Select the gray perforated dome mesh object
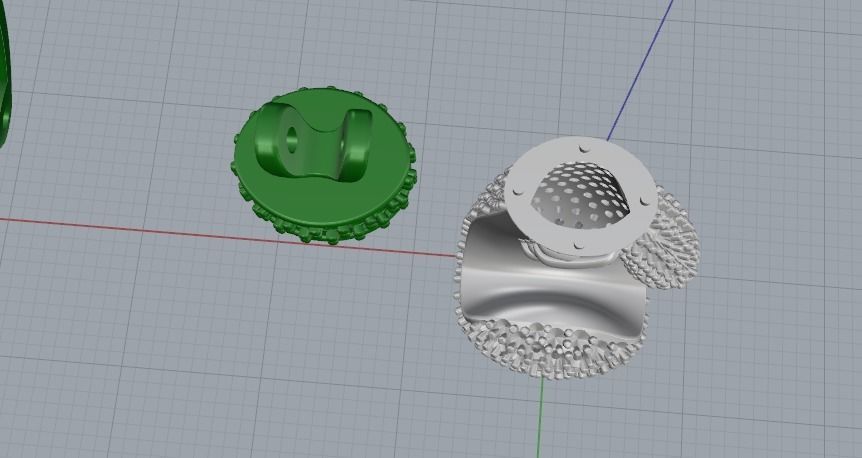The image size is (862, 458). pos(582,195)
